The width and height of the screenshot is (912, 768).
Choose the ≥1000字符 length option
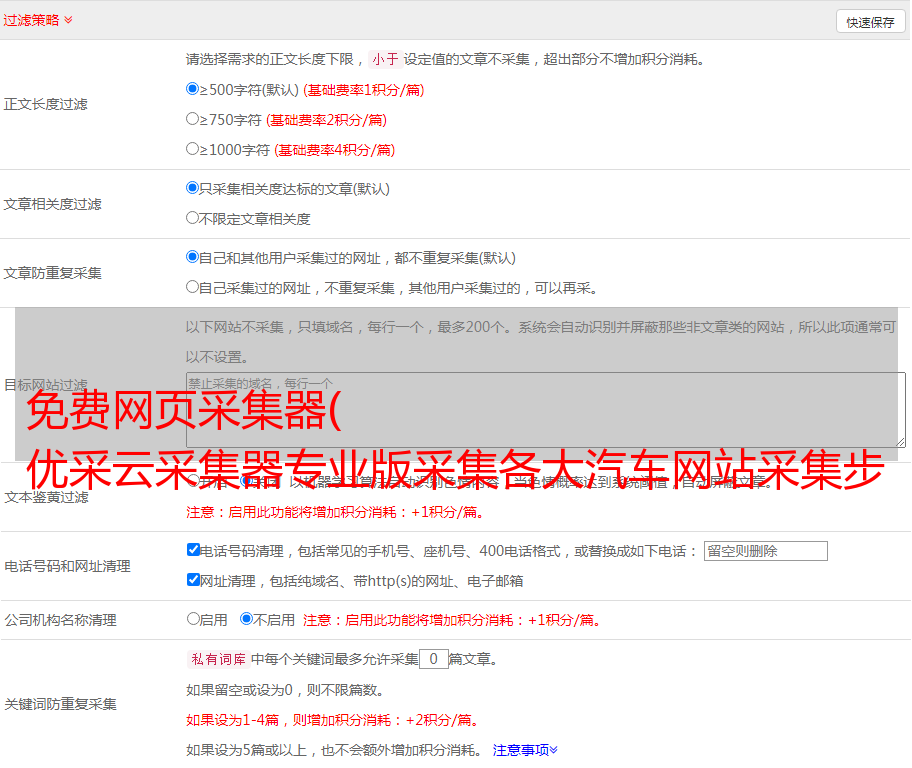tap(193, 149)
